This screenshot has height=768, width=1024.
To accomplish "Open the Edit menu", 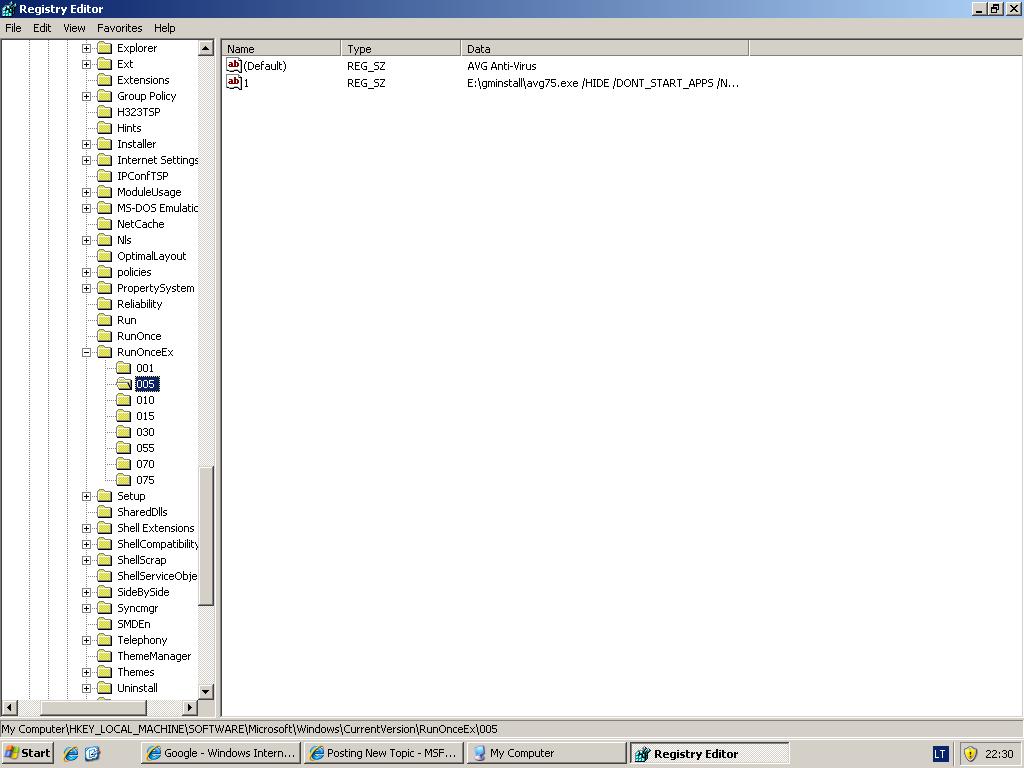I will pyautogui.click(x=42, y=28).
